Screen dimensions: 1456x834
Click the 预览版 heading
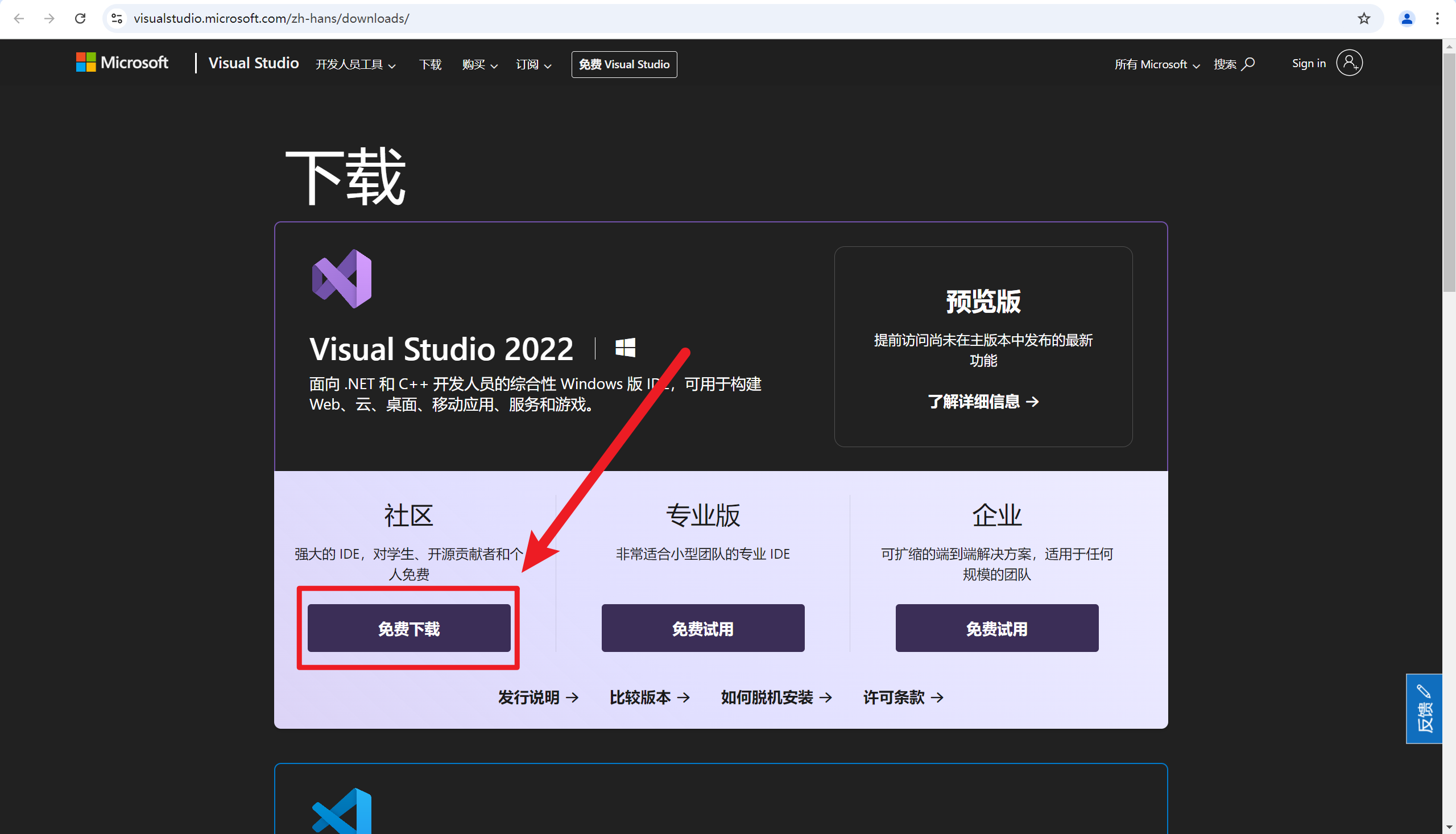pyautogui.click(x=983, y=302)
